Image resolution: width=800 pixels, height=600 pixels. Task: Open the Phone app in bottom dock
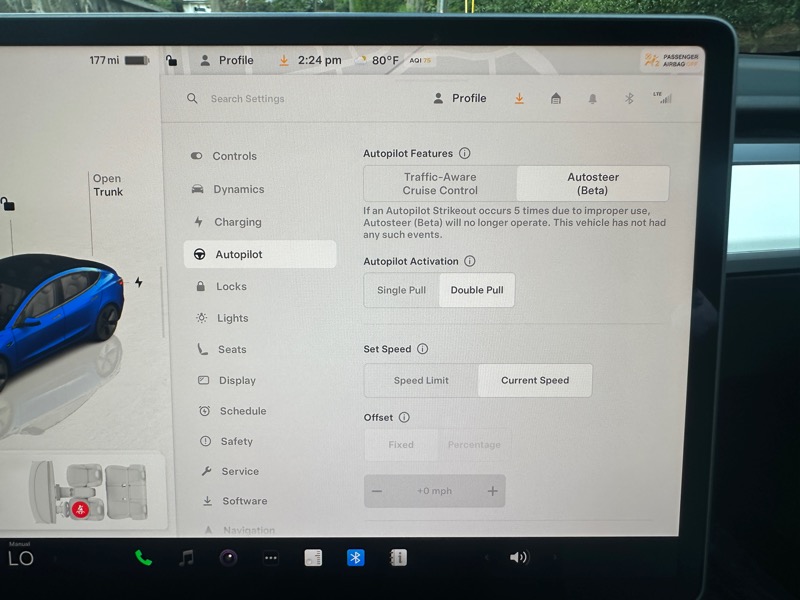144,558
